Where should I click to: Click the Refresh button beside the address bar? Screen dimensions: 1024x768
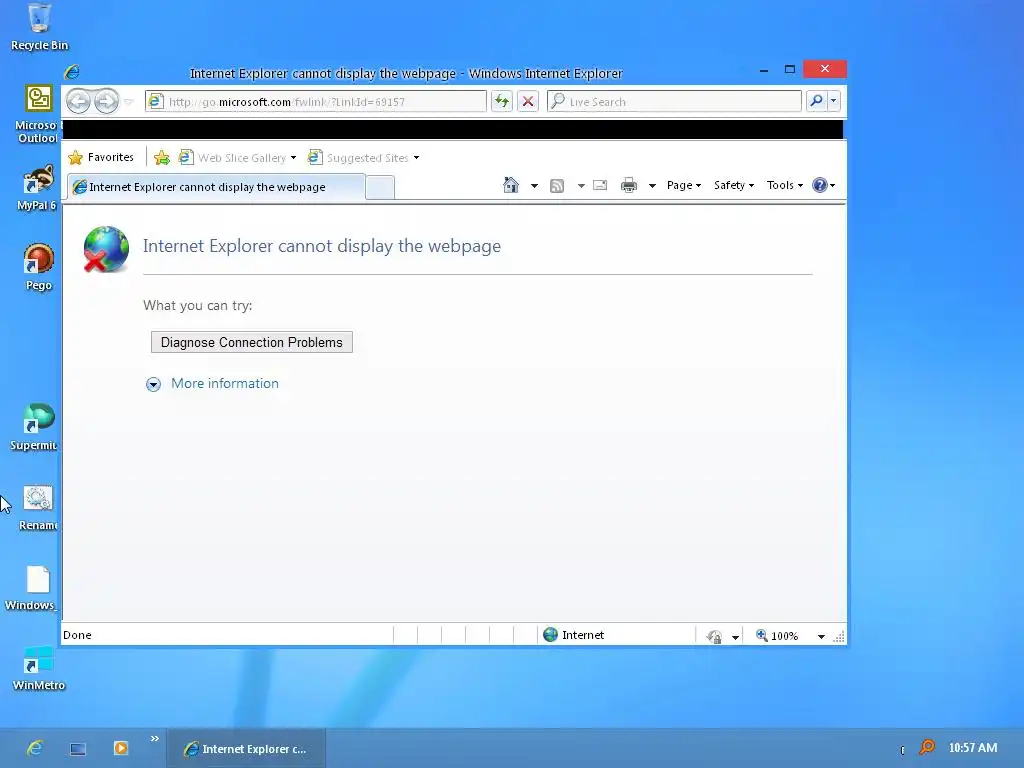pos(502,101)
